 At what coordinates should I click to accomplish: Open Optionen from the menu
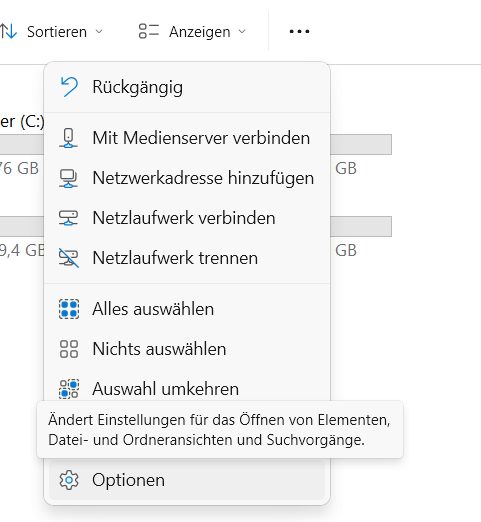(x=187, y=480)
